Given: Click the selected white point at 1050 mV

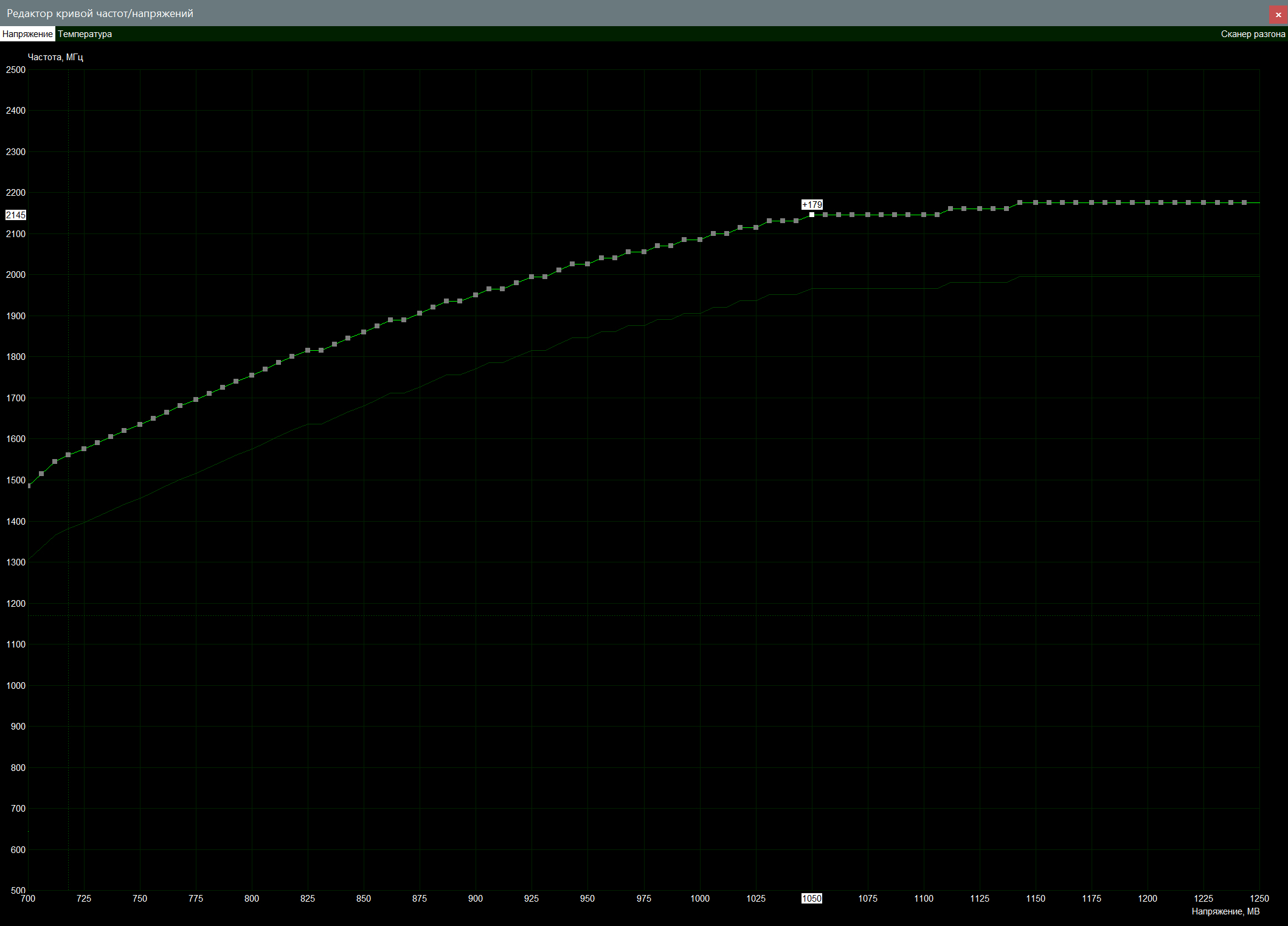Looking at the screenshot, I should click(x=812, y=215).
